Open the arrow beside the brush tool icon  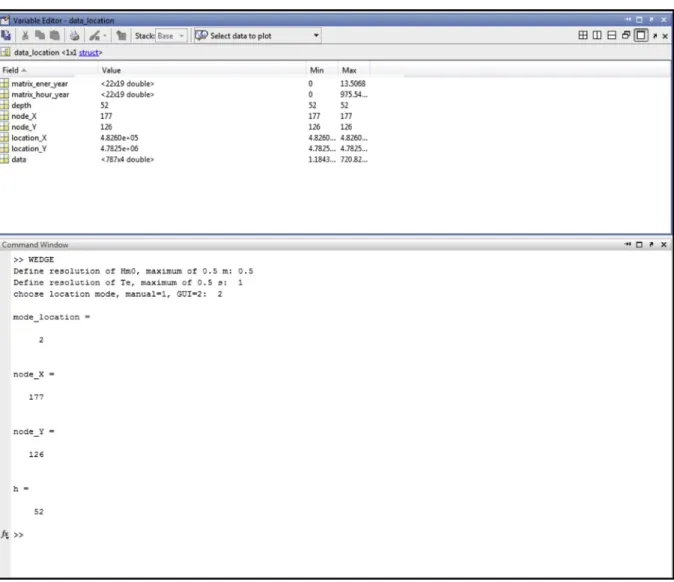(x=104, y=36)
